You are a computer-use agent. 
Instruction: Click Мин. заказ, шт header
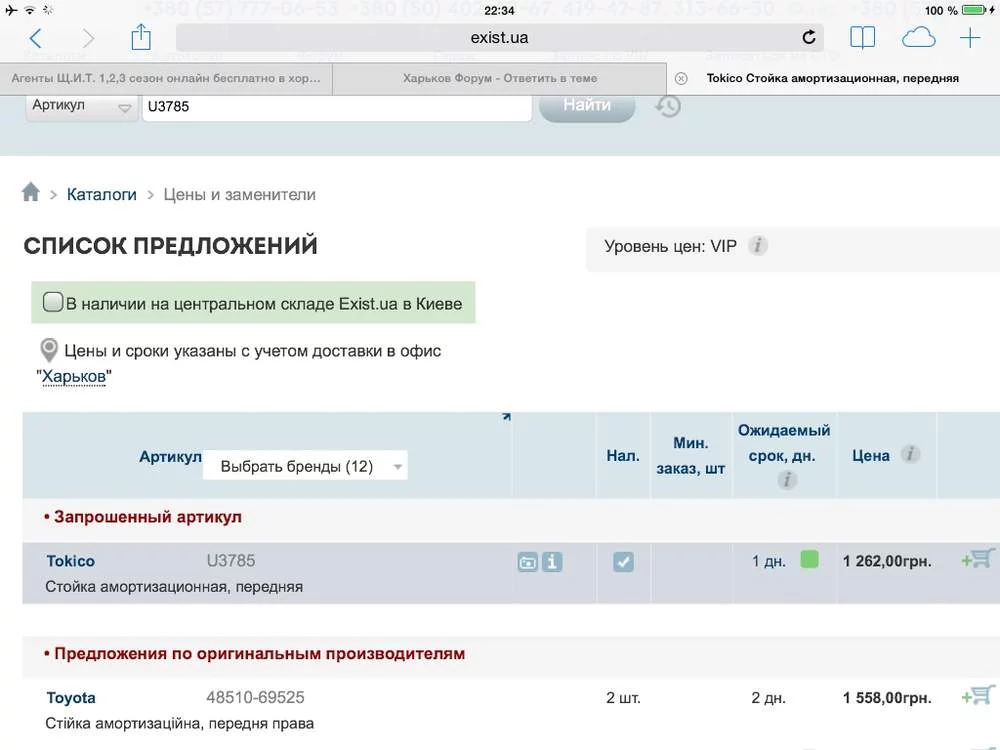pos(691,456)
